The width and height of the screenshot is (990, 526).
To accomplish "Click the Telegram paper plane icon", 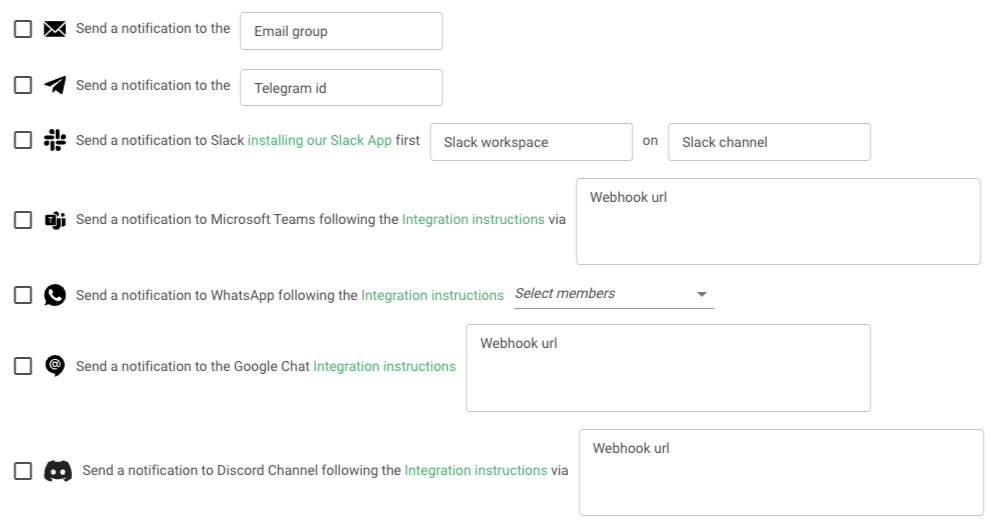I will tap(55, 85).
